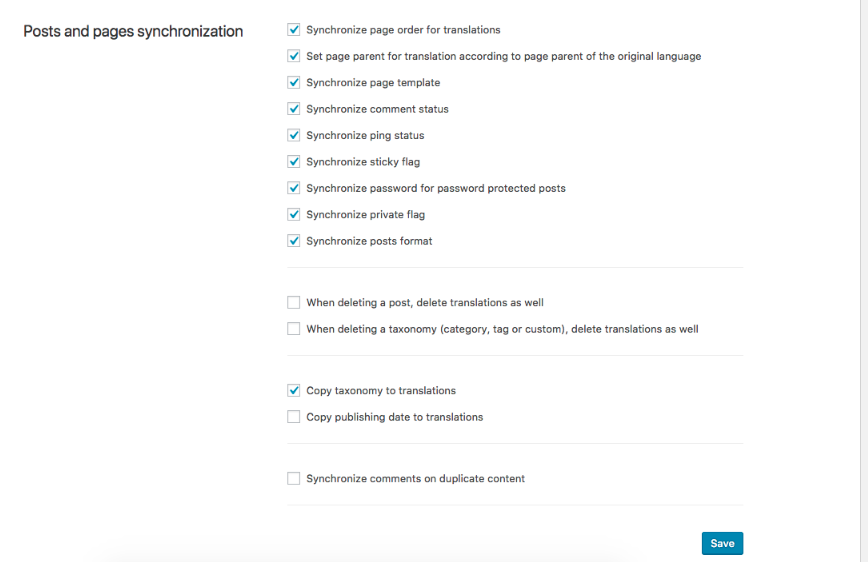Enable Copy publishing date to translations
This screenshot has width=868, height=562.
pyautogui.click(x=294, y=417)
